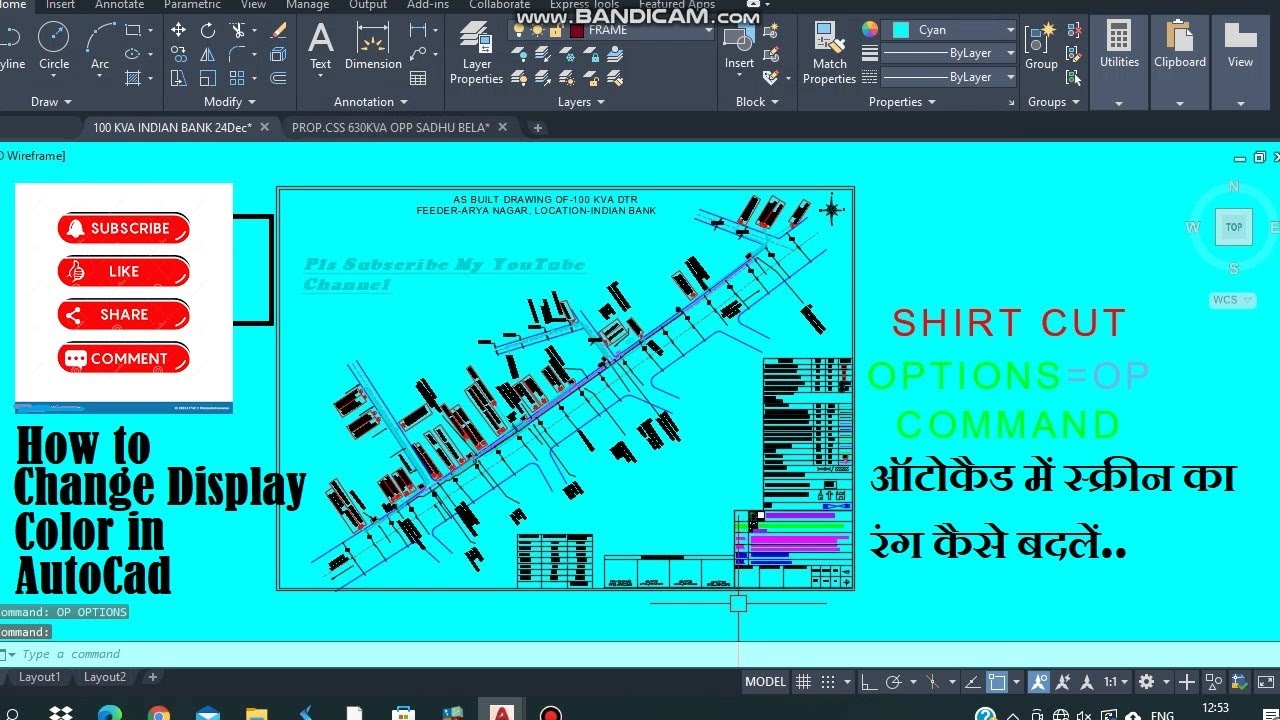Toggle snap mode dots in status bar

828,682
